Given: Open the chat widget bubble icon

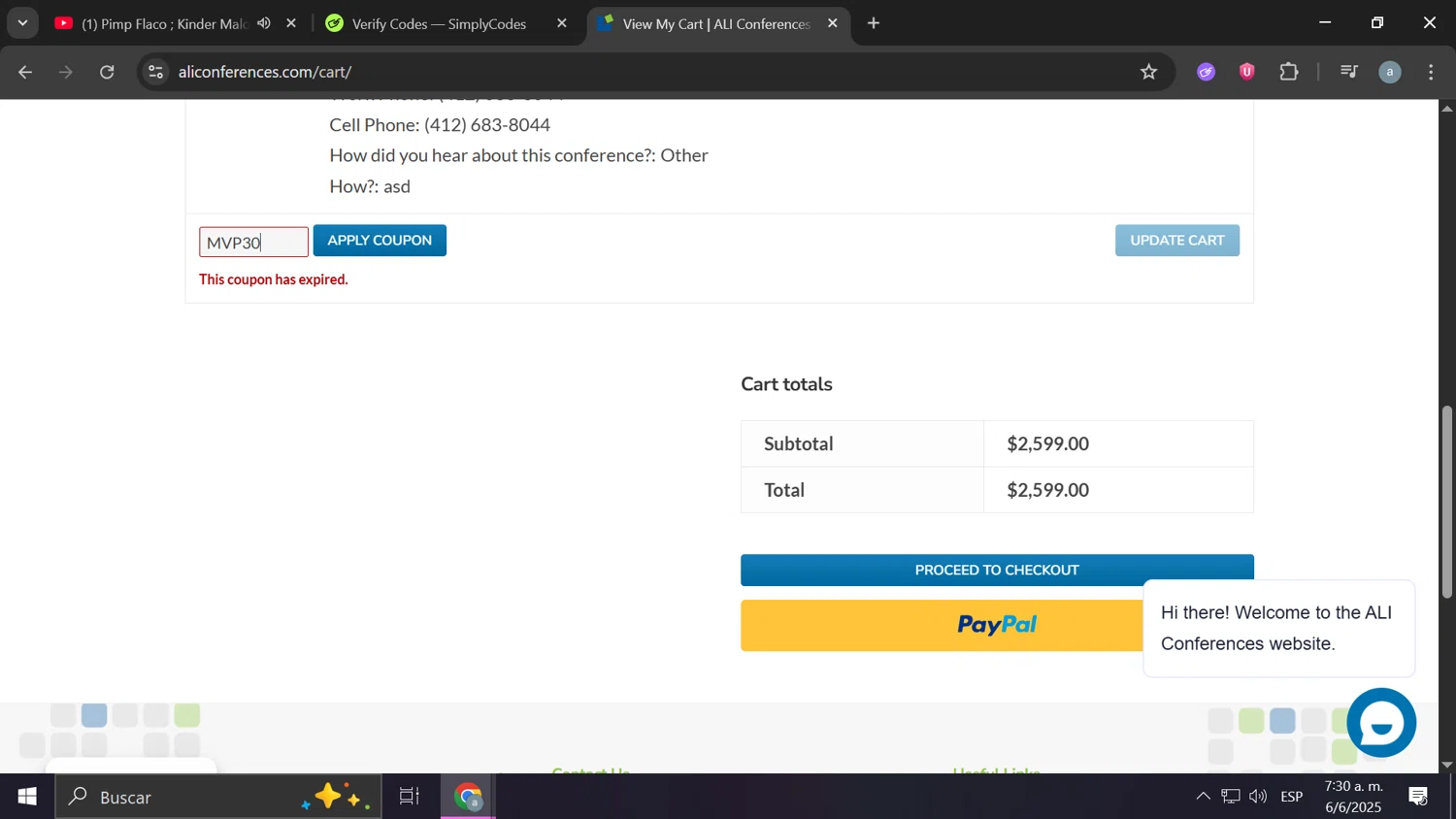Looking at the screenshot, I should coord(1381,723).
